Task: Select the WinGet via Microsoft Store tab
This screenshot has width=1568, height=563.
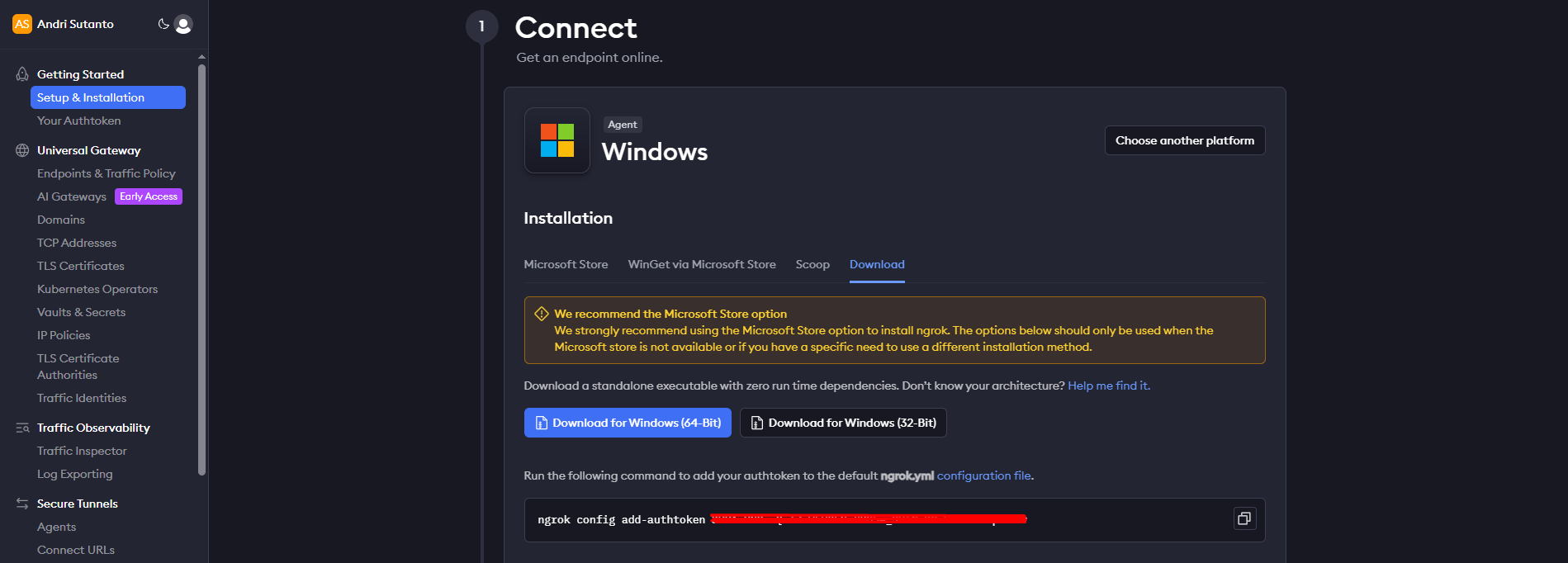Action: pyautogui.click(x=702, y=264)
